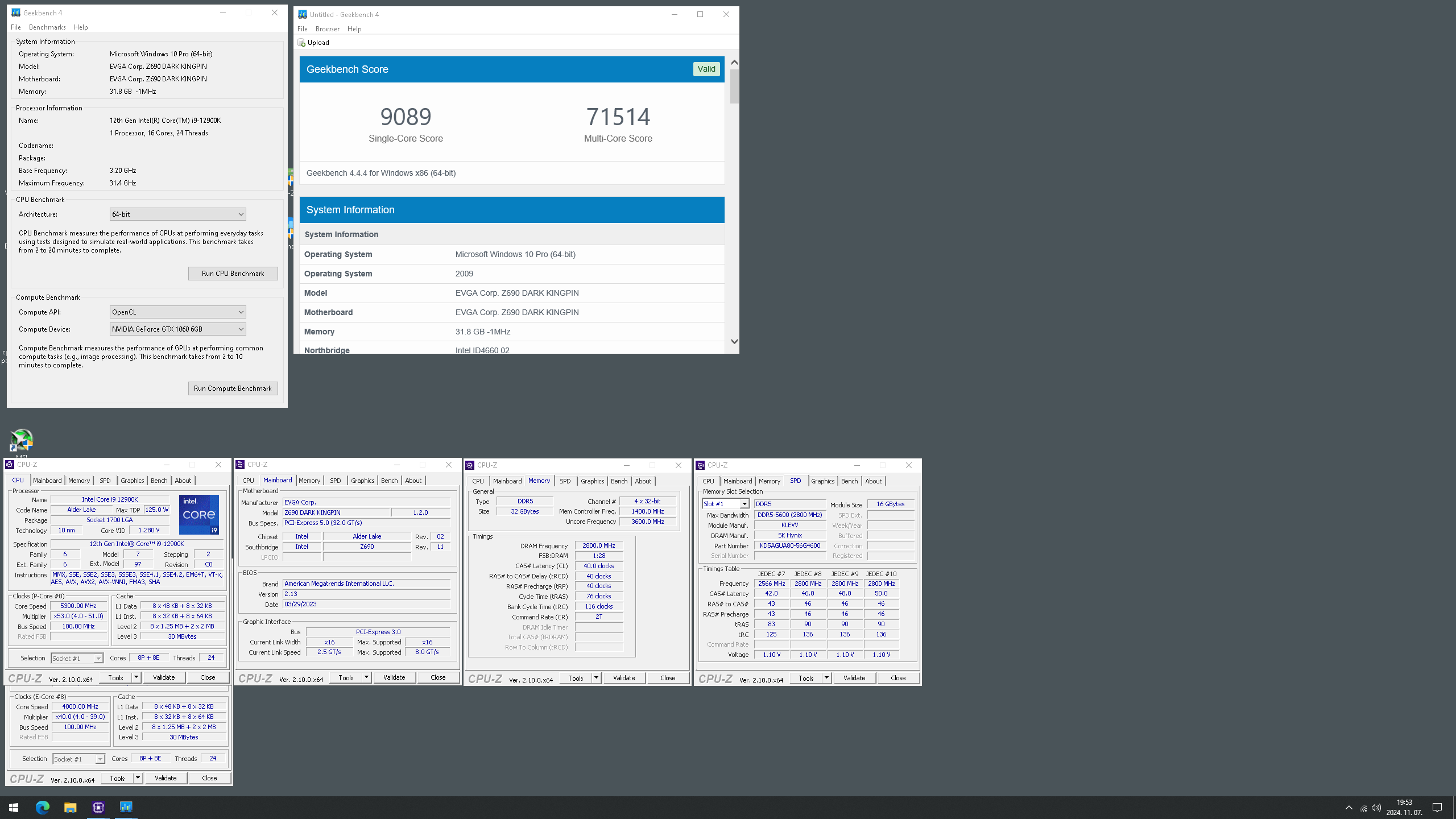Viewport: 1456px width, 819px height.
Task: Open Tools arrow in CPU-Z SPD window
Action: point(826,678)
